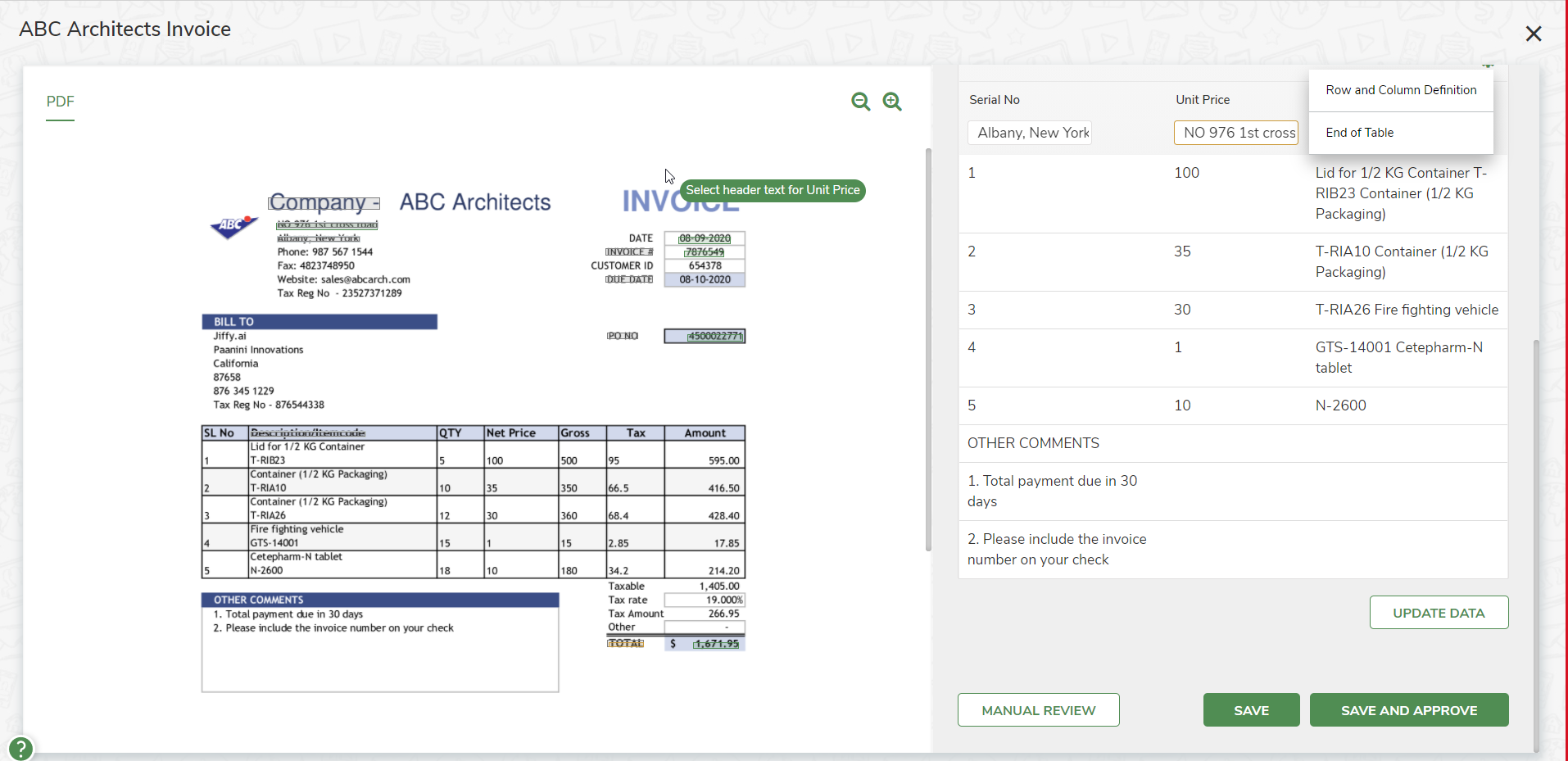1568x761 pixels.
Task: Click the Company label on invoice
Action: click(324, 202)
